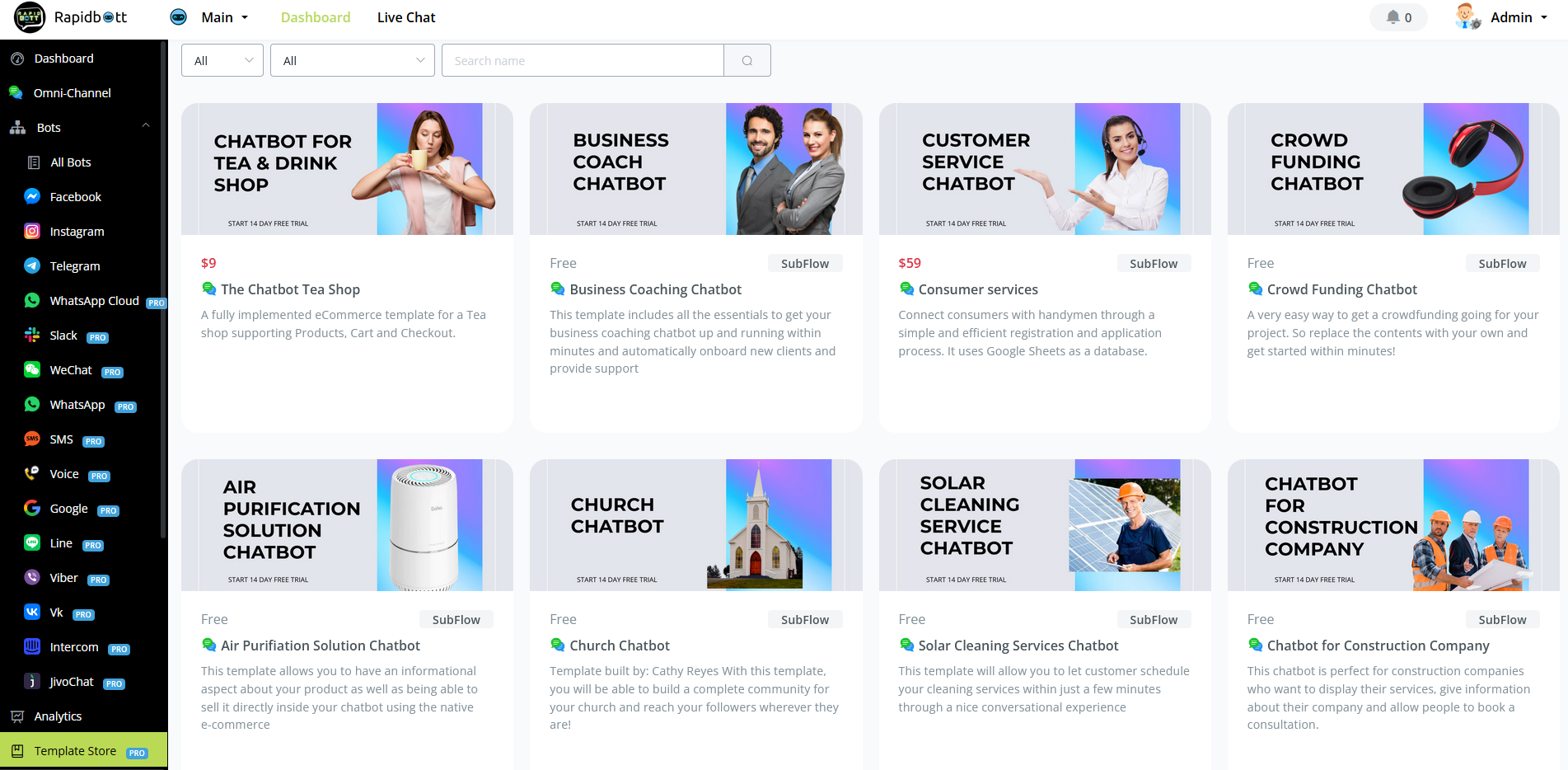The width and height of the screenshot is (1568, 770).
Task: Click the Viber icon in sidebar
Action: click(x=32, y=578)
